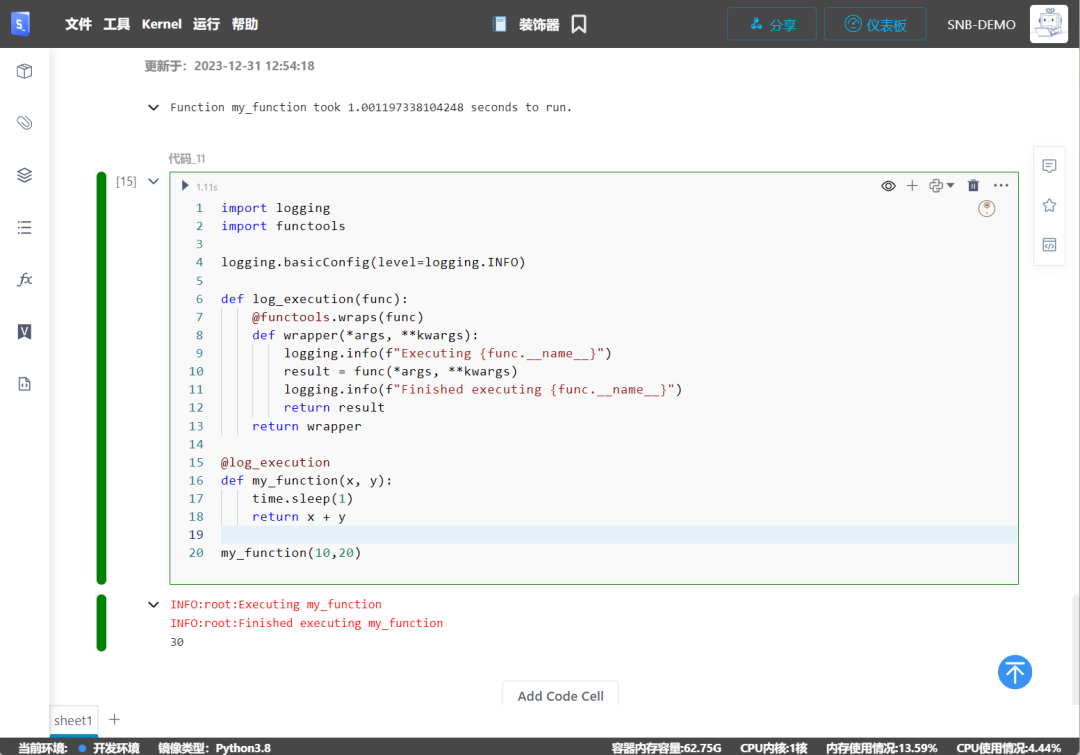Click the INFO:root:Executing my_function output line
Image resolution: width=1080 pixels, height=755 pixels.
pyautogui.click(x=276, y=604)
